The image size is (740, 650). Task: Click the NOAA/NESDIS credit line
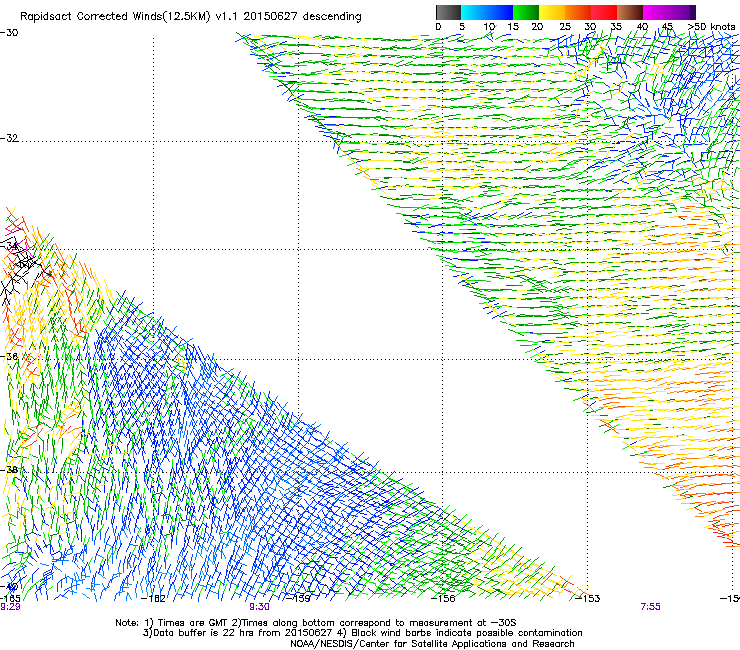click(432, 644)
